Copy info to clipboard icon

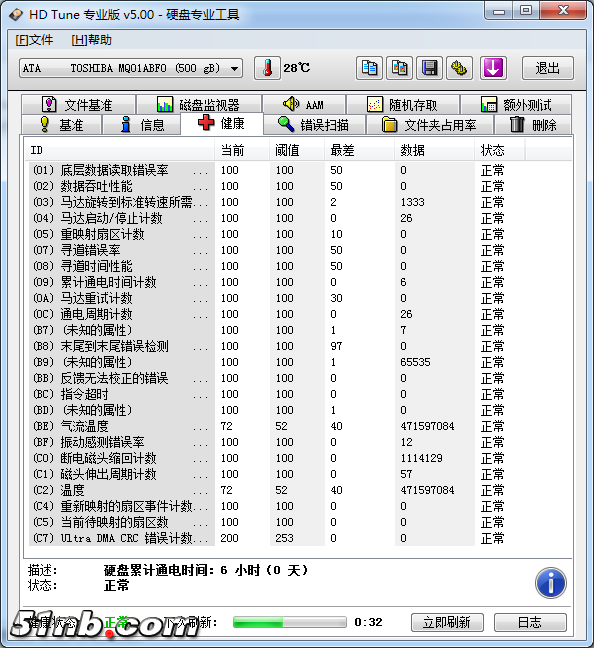coord(369,68)
